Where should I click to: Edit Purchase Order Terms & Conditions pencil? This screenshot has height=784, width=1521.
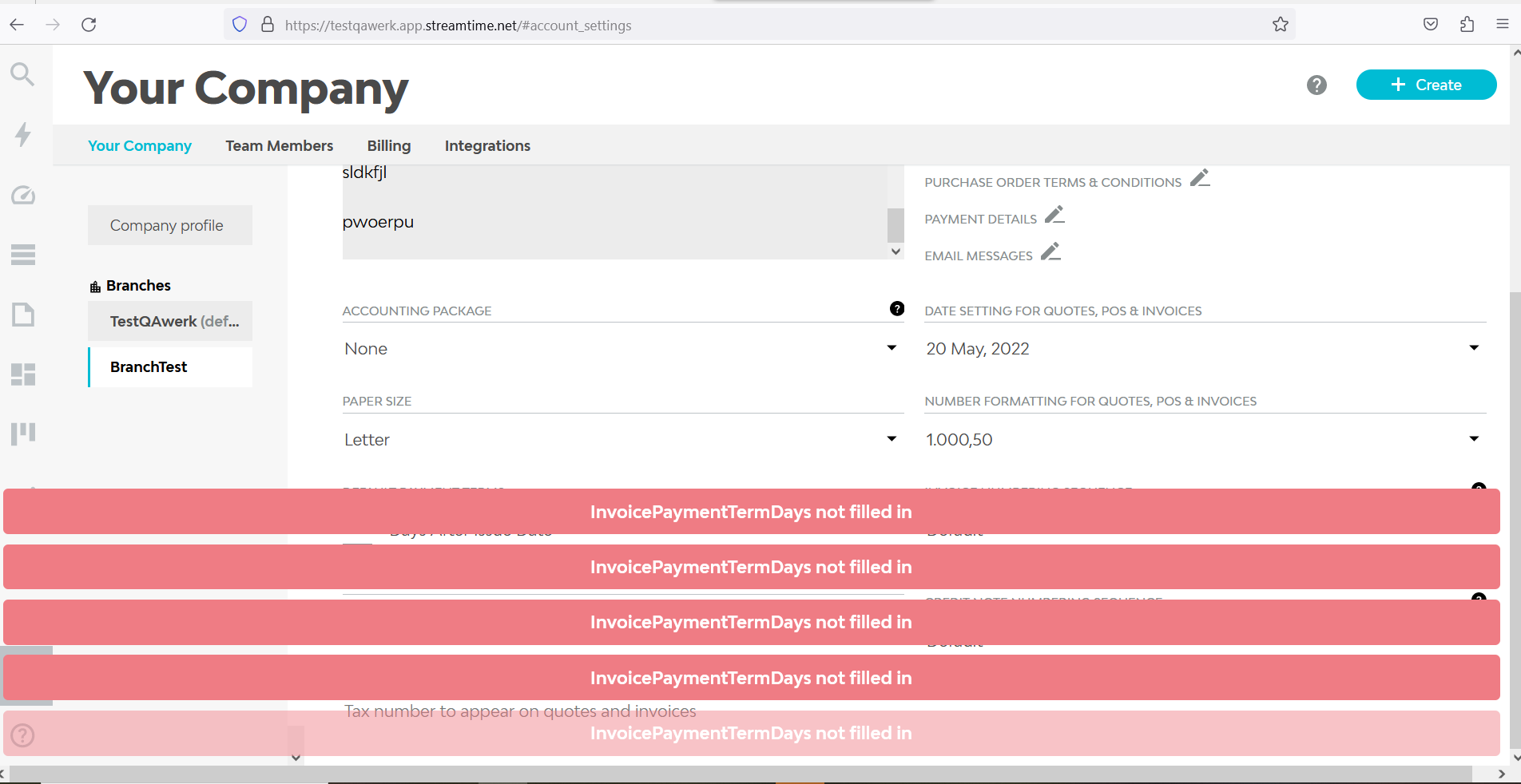(1200, 178)
